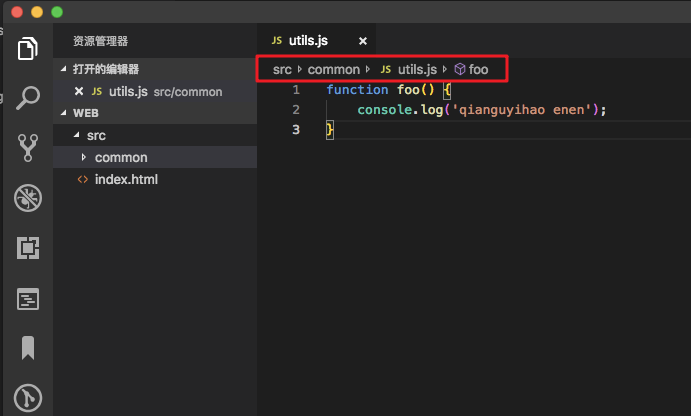The width and height of the screenshot is (691, 416).
Task: Open the Source Control view icon
Action: [x=27, y=148]
